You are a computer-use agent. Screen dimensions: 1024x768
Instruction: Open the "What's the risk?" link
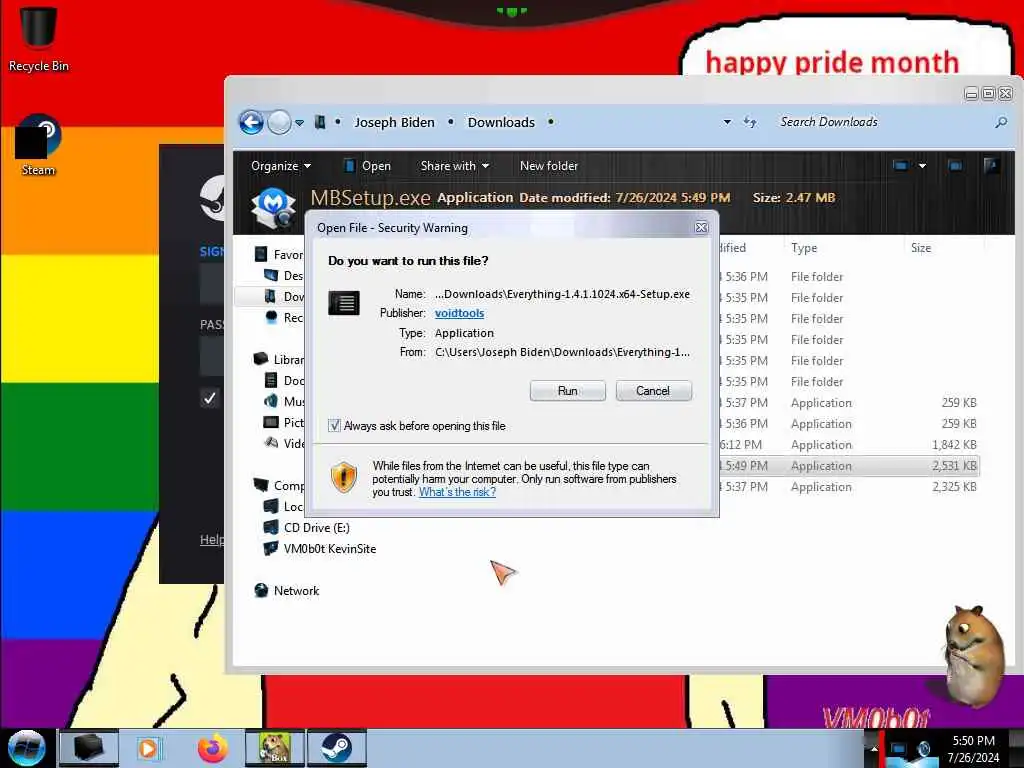click(457, 492)
